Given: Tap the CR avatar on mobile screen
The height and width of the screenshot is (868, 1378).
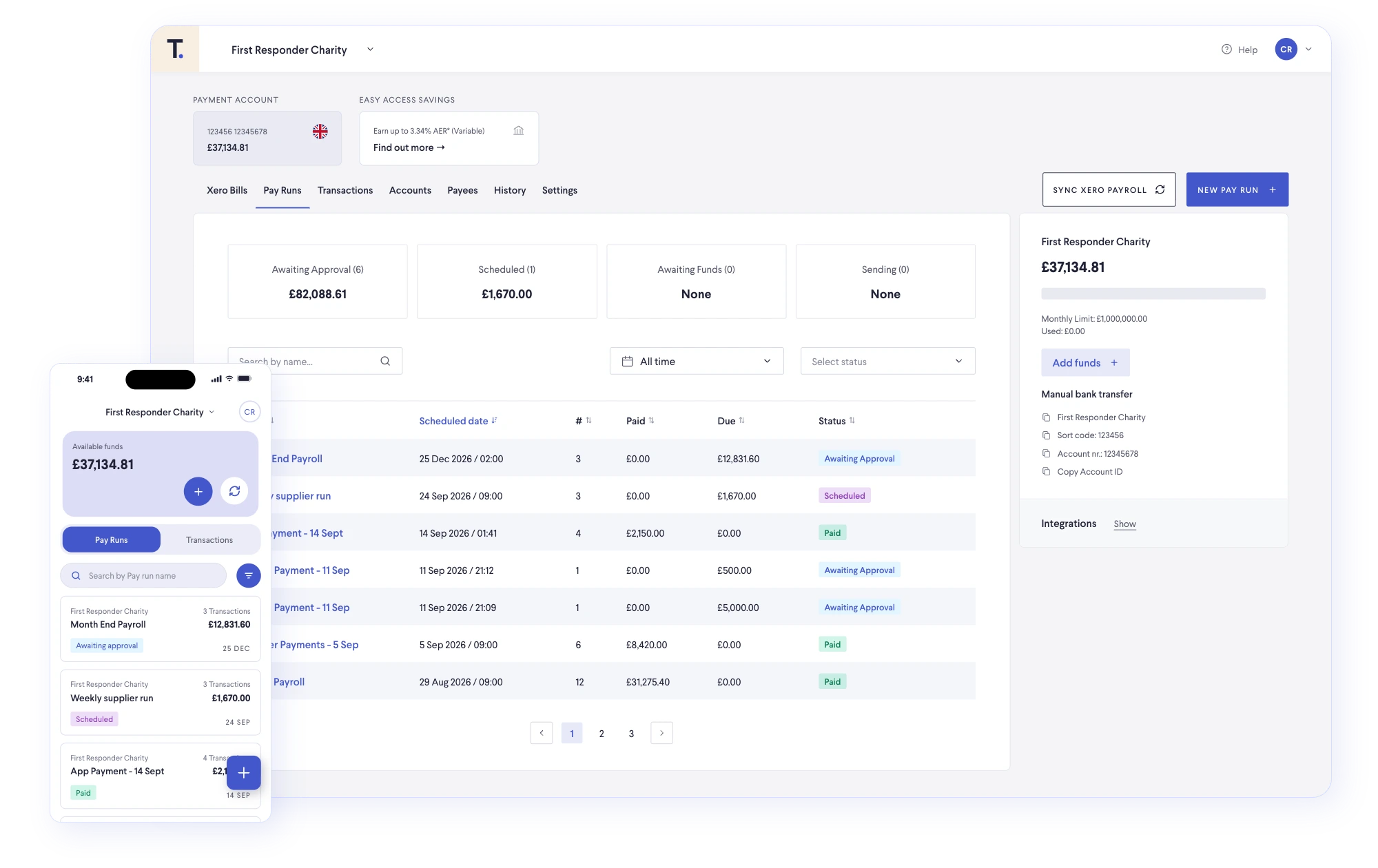Looking at the screenshot, I should pyautogui.click(x=249, y=412).
